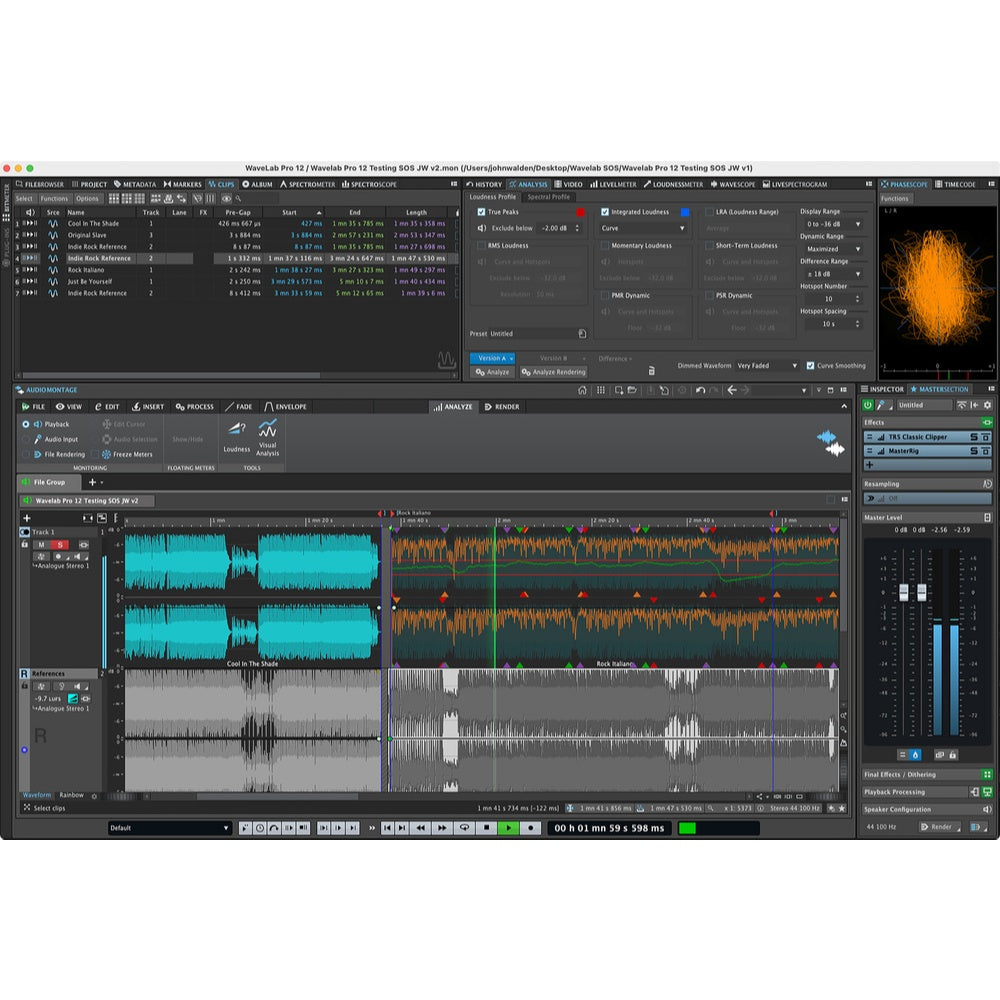
Task: Change the Dimmed Waveform dropdown from Very Faded
Action: (x=767, y=365)
